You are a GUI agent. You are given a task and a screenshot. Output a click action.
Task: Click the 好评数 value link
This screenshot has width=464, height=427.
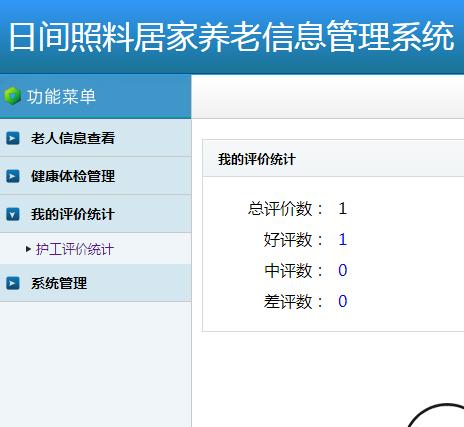click(x=343, y=239)
